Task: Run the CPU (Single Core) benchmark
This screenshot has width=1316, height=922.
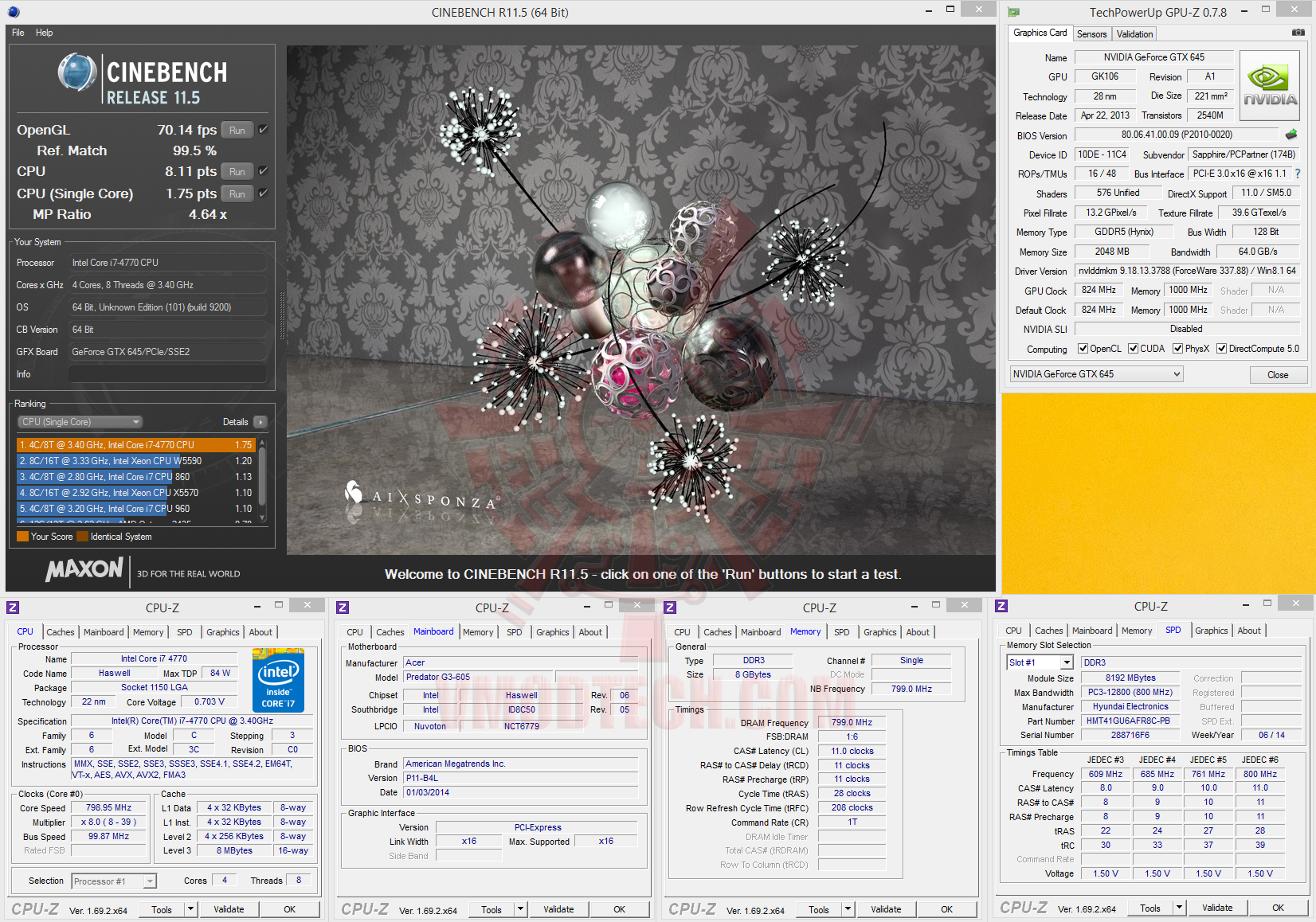Action: click(237, 193)
